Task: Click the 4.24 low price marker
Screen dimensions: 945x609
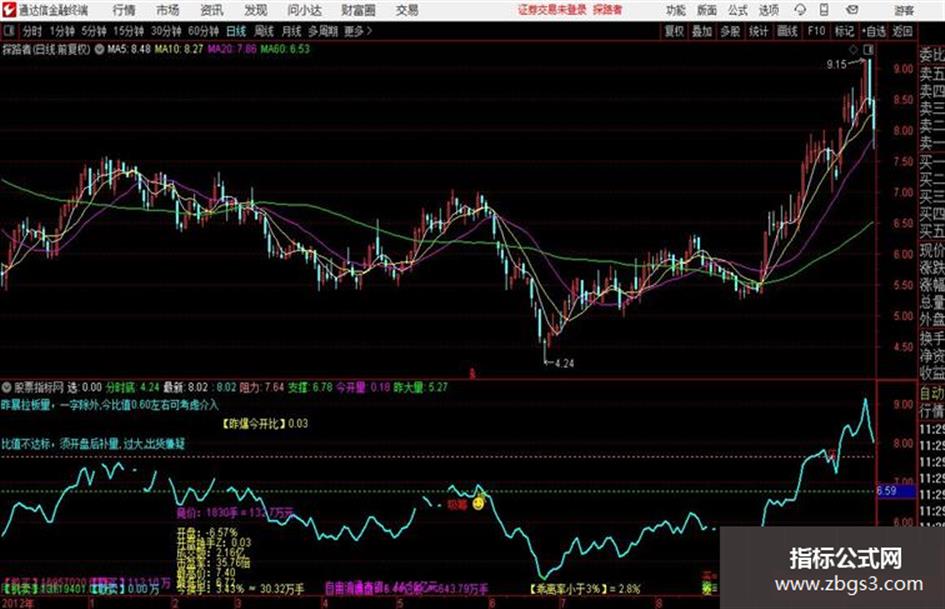Action: tap(564, 364)
